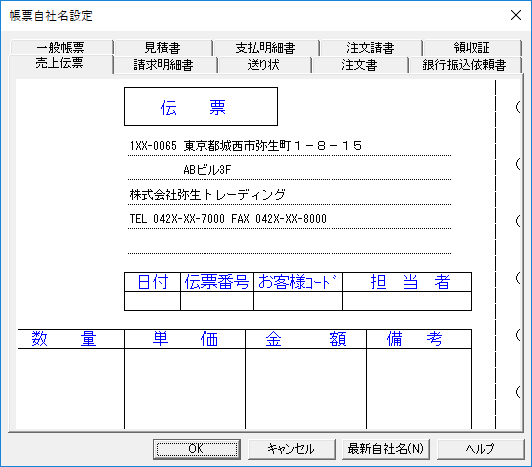Click the 数量 column header

click(x=71, y=339)
